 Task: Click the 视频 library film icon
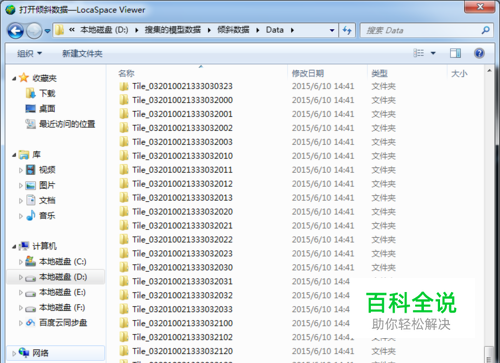[x=31, y=170]
